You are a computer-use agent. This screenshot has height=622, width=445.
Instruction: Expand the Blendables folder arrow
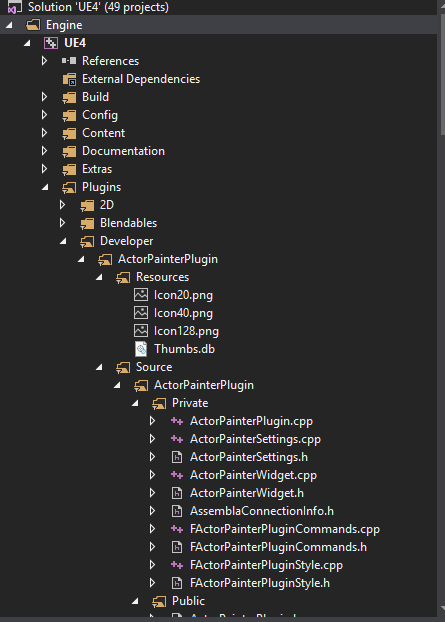tap(62, 223)
